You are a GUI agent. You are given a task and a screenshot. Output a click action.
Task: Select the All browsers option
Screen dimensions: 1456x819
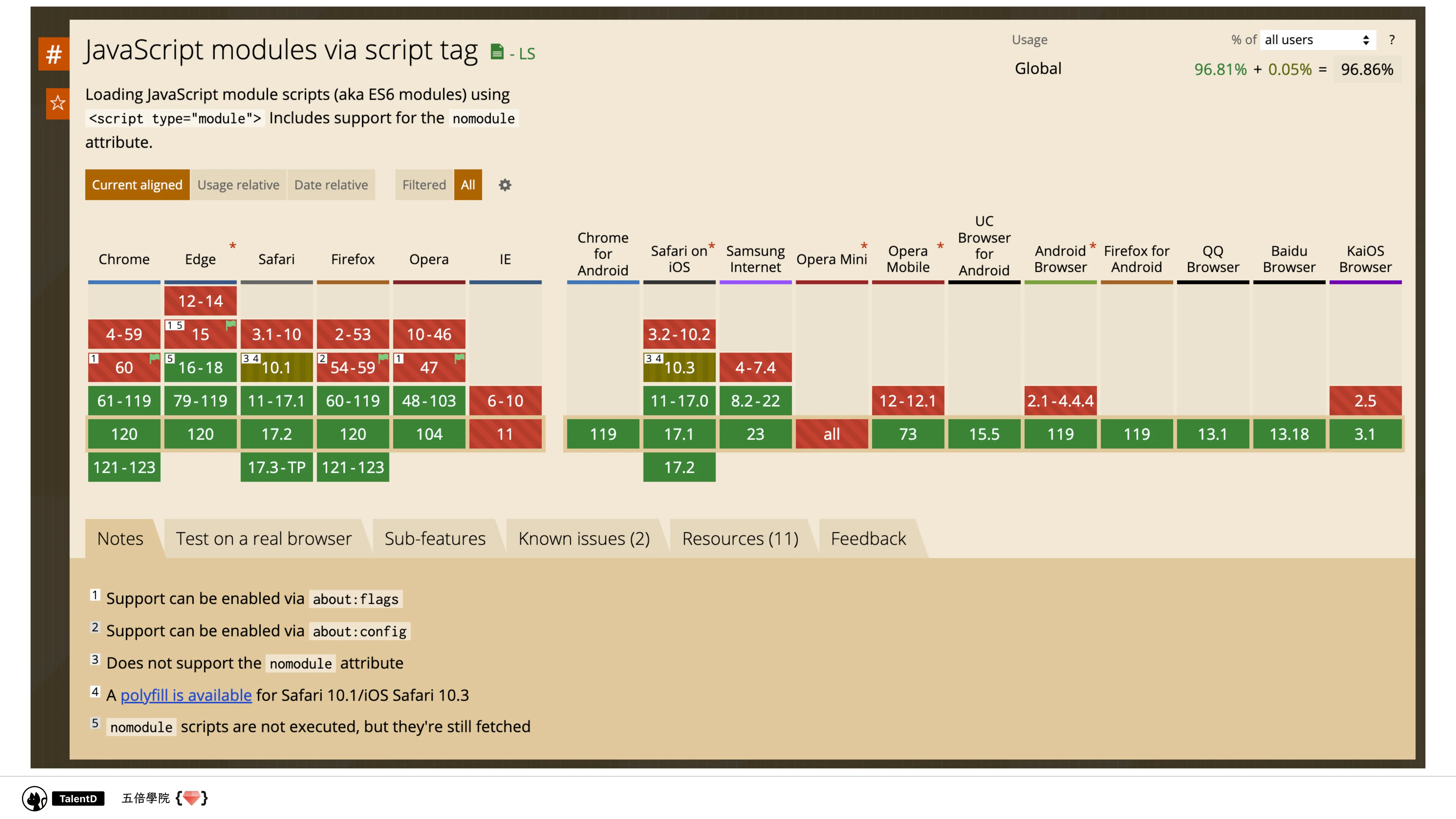click(x=467, y=185)
